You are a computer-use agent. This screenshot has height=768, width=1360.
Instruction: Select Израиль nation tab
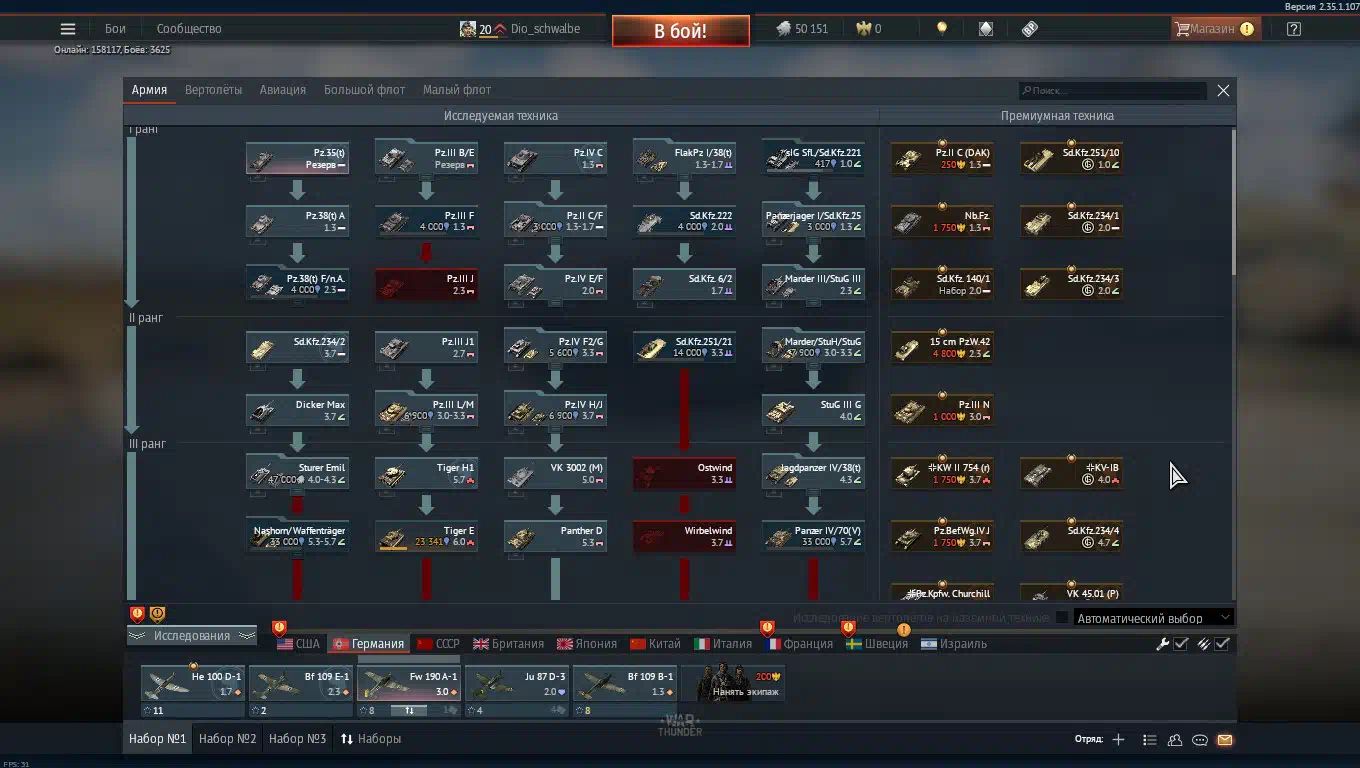[x=954, y=644]
